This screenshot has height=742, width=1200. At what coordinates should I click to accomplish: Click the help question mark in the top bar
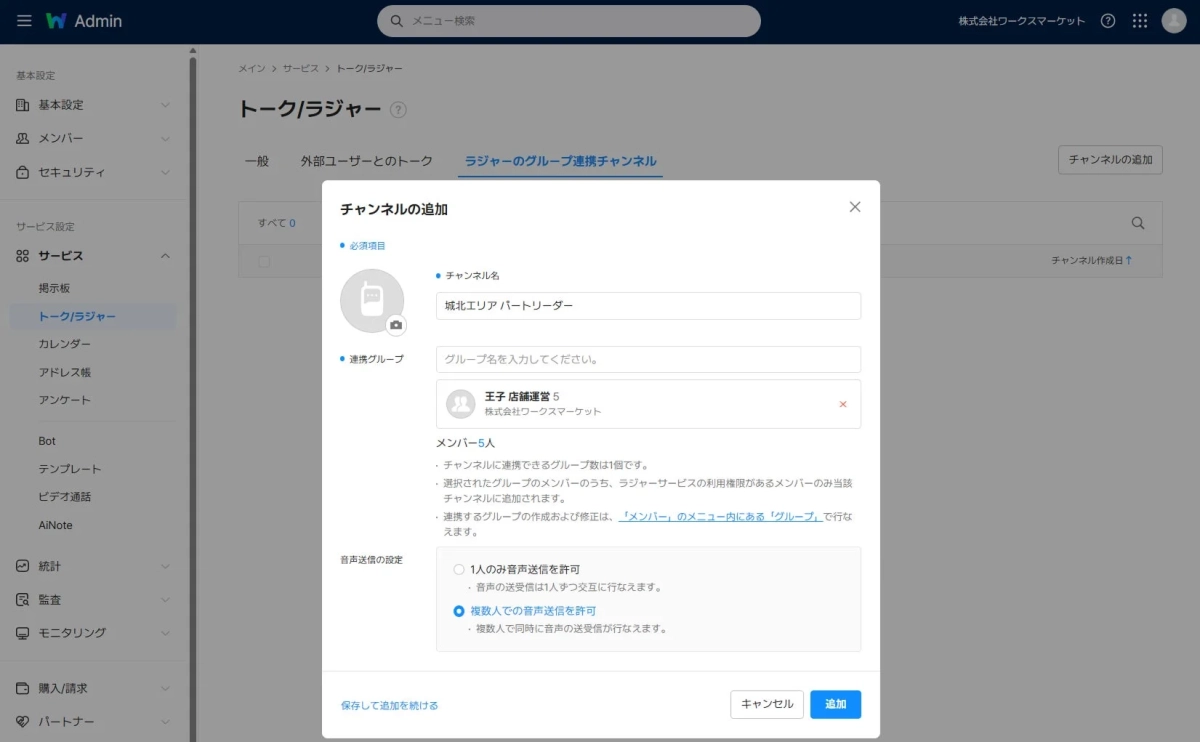(1107, 20)
